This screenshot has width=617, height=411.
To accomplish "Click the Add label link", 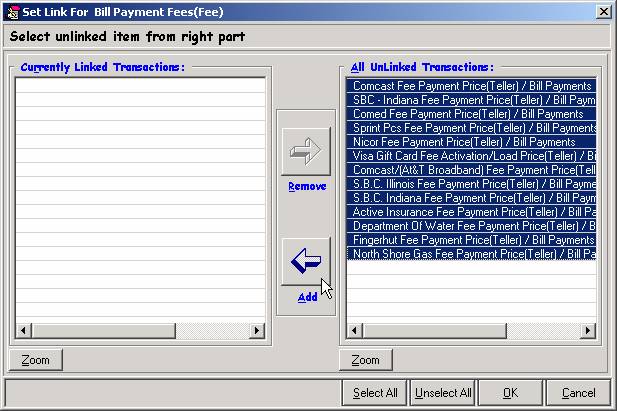I will (x=307, y=297).
